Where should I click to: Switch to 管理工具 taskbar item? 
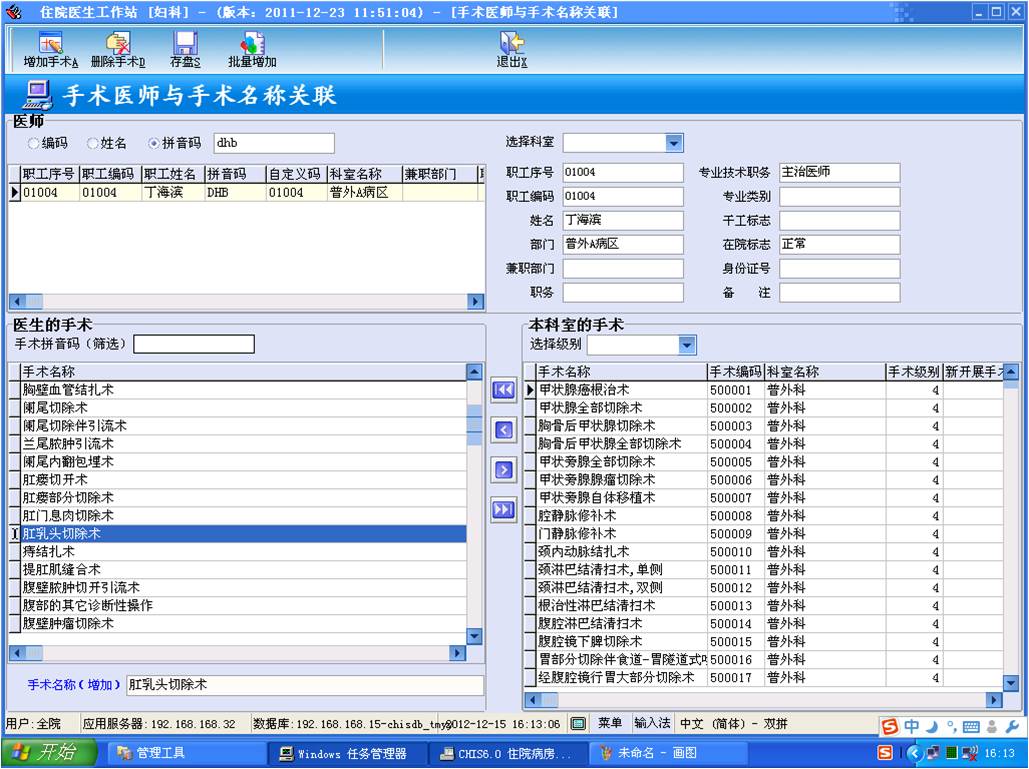[188, 753]
